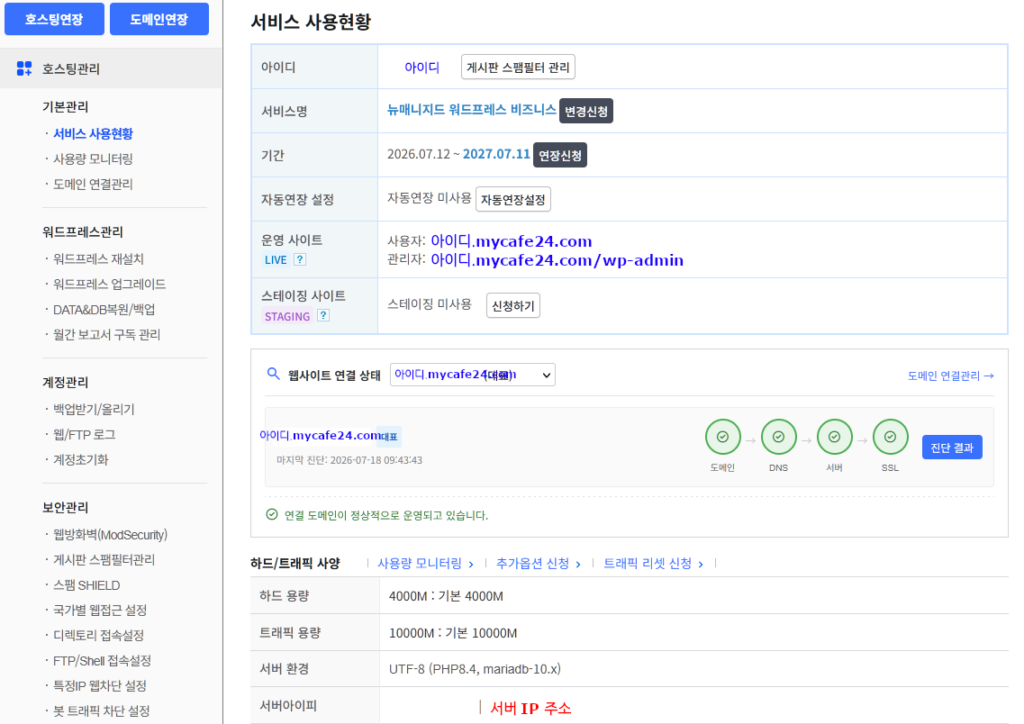Open the 뉴매니지드 워드프레스 비즈니스 service link

point(471,110)
